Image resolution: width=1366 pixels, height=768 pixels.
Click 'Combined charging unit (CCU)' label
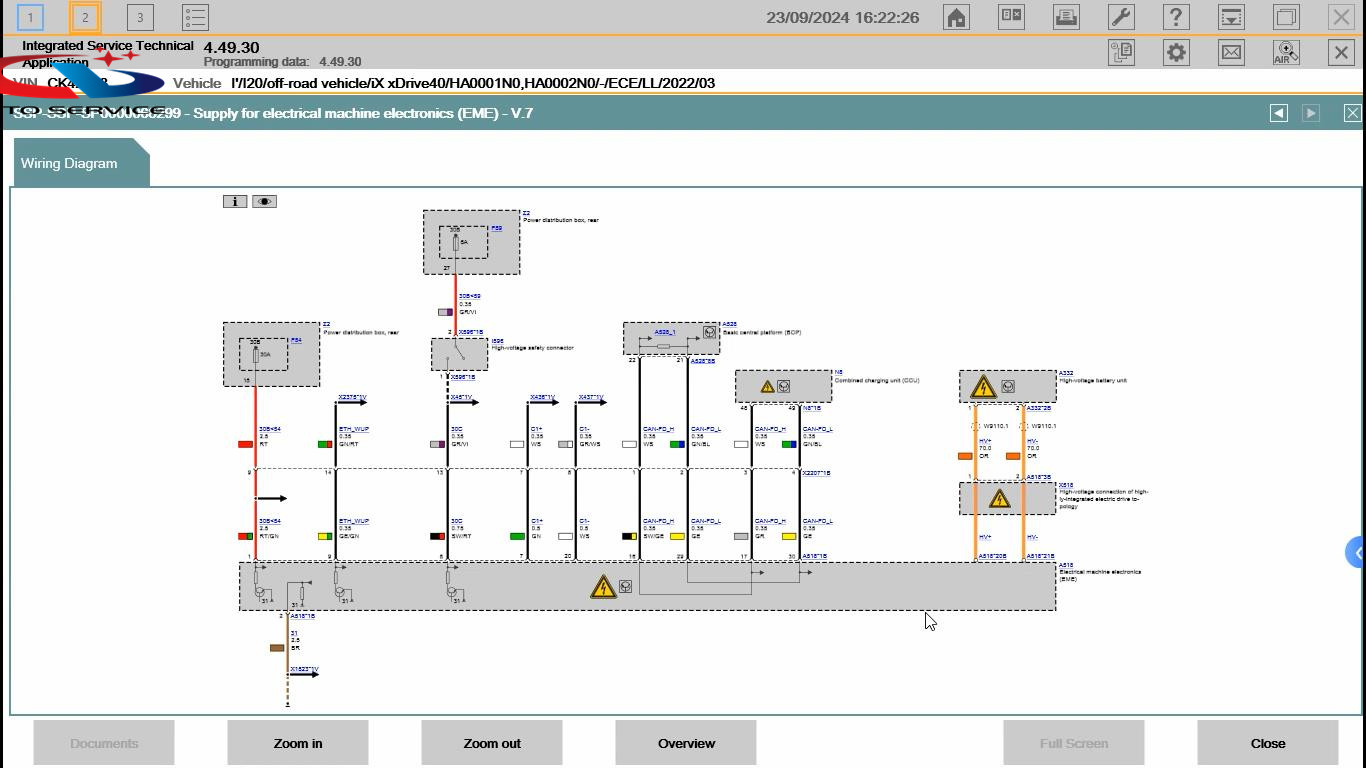click(x=877, y=380)
